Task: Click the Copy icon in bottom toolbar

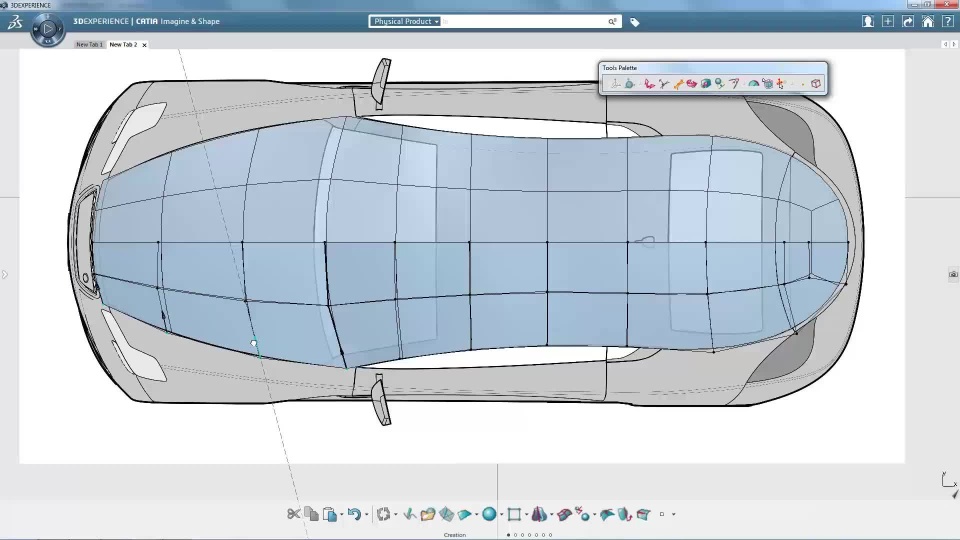Action: pyautogui.click(x=311, y=514)
